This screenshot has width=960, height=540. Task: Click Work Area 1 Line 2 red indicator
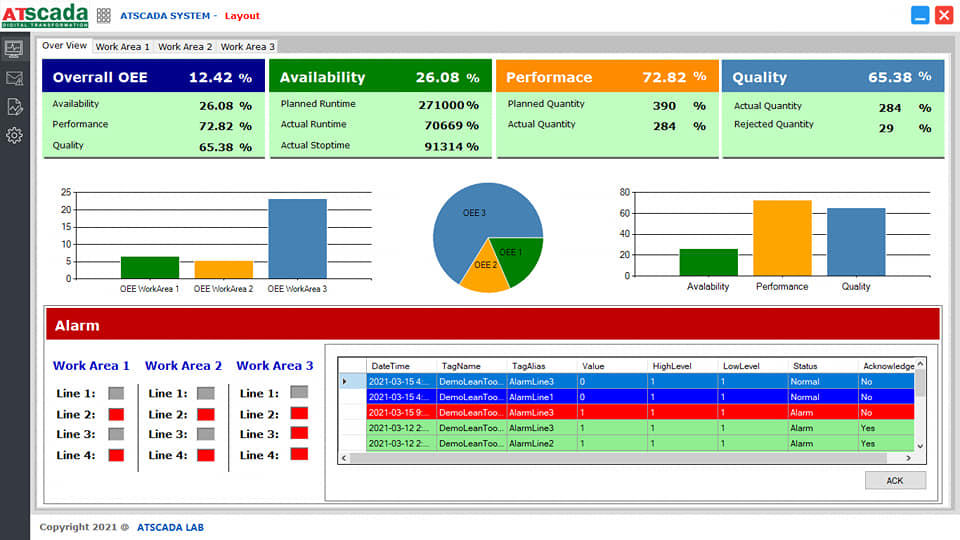pyautogui.click(x=116, y=414)
